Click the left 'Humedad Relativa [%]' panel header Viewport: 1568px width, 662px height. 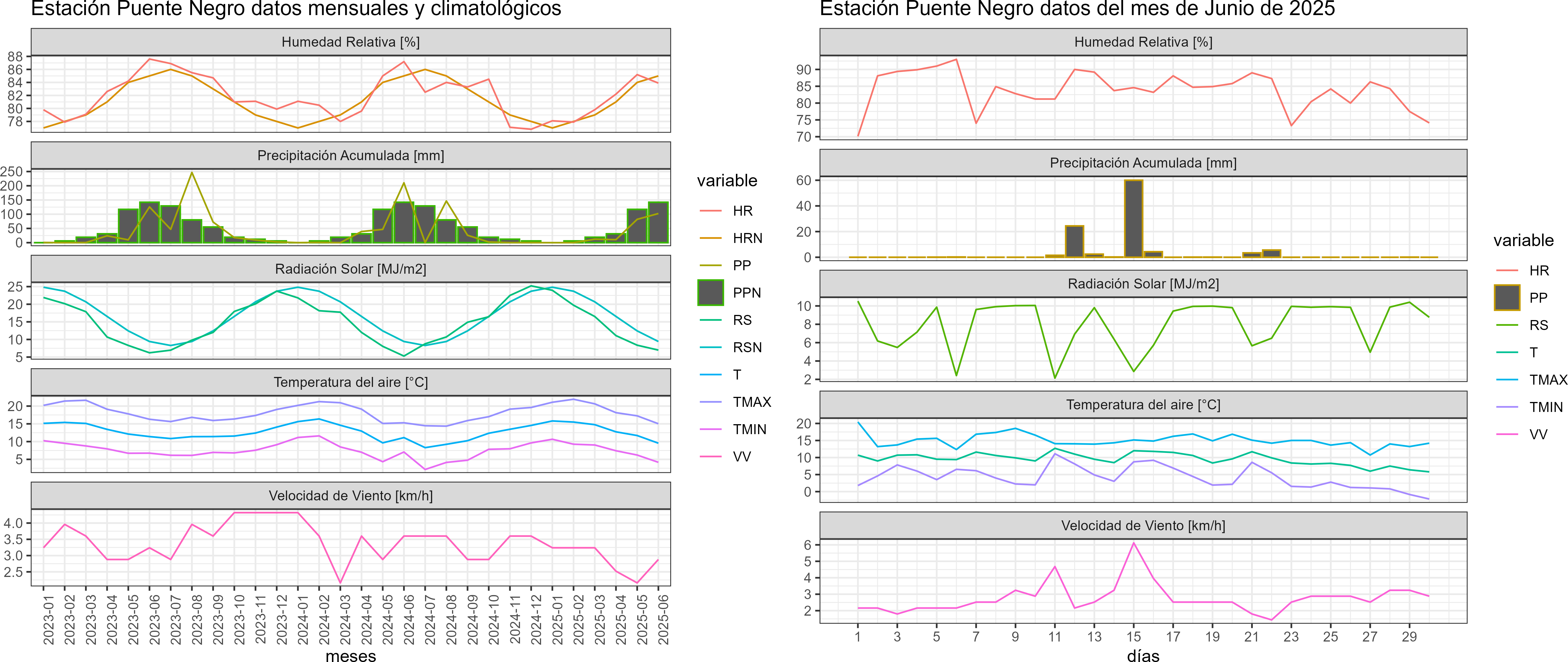coord(350,42)
